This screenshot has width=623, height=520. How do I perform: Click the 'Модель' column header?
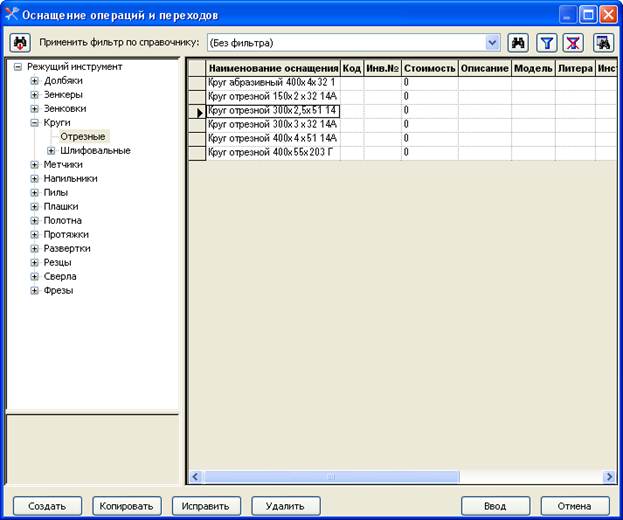pyautogui.click(x=533, y=68)
